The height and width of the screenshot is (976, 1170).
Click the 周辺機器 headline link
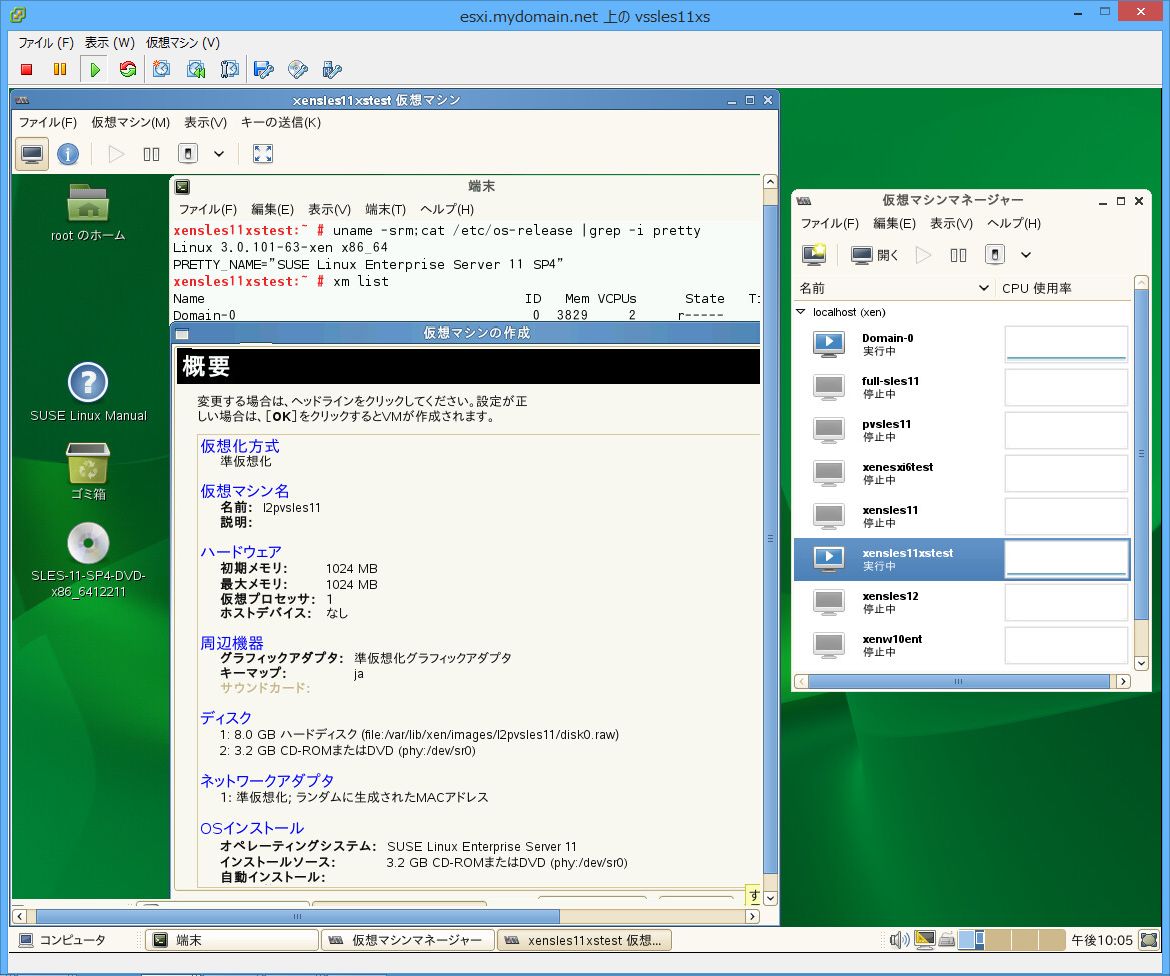coord(232,643)
